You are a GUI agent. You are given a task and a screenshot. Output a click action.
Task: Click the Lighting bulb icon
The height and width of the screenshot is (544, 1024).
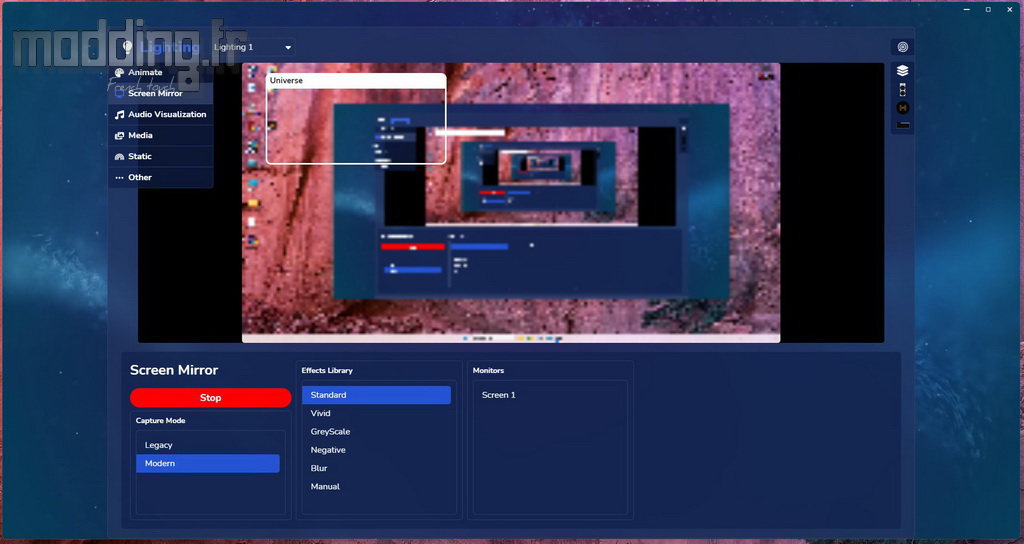click(127, 47)
